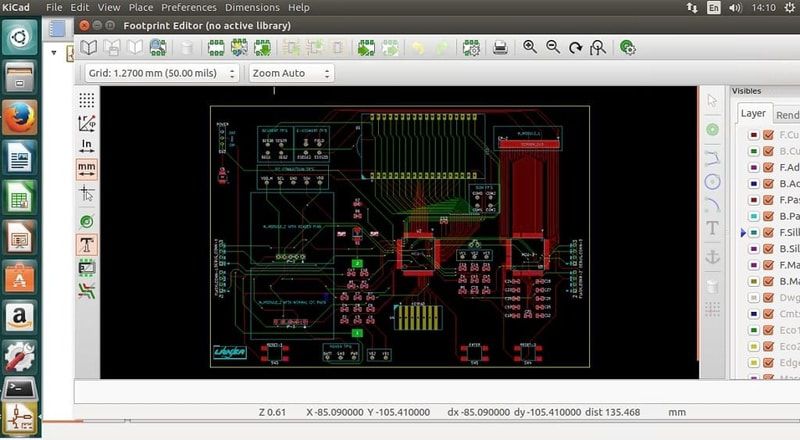Open the Help menu
The image size is (800, 440).
coord(298,8)
